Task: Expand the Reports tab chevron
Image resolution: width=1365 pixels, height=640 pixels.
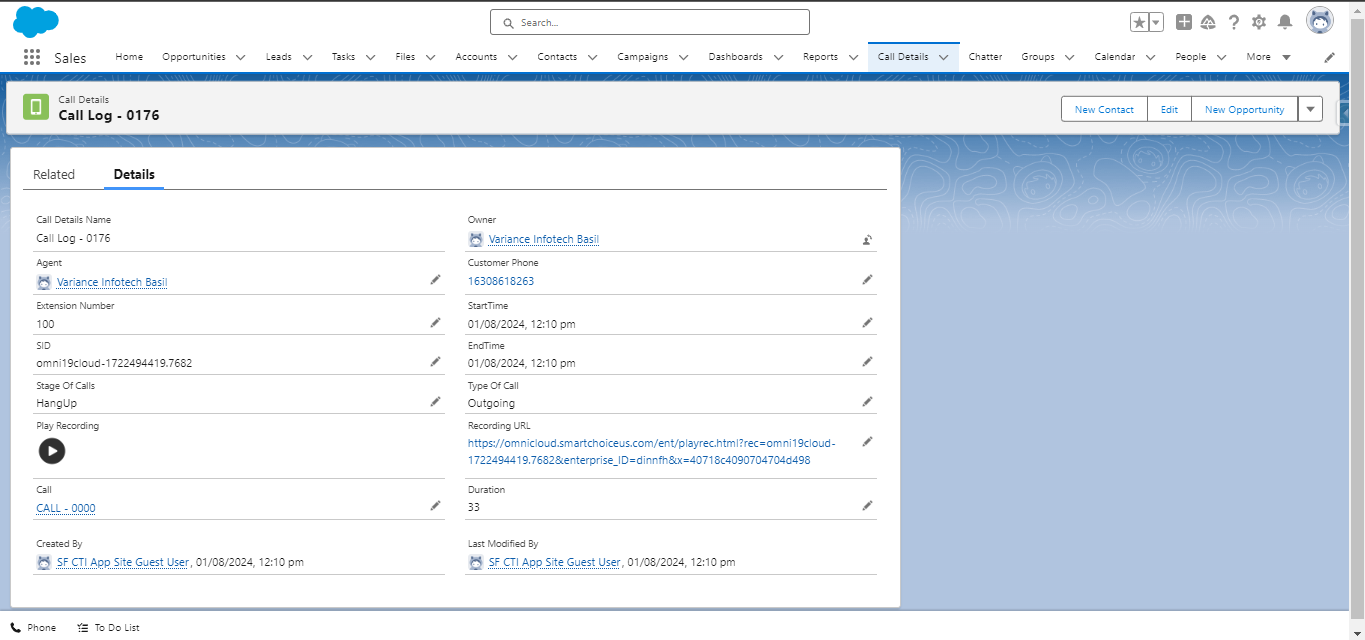Action: pos(853,57)
